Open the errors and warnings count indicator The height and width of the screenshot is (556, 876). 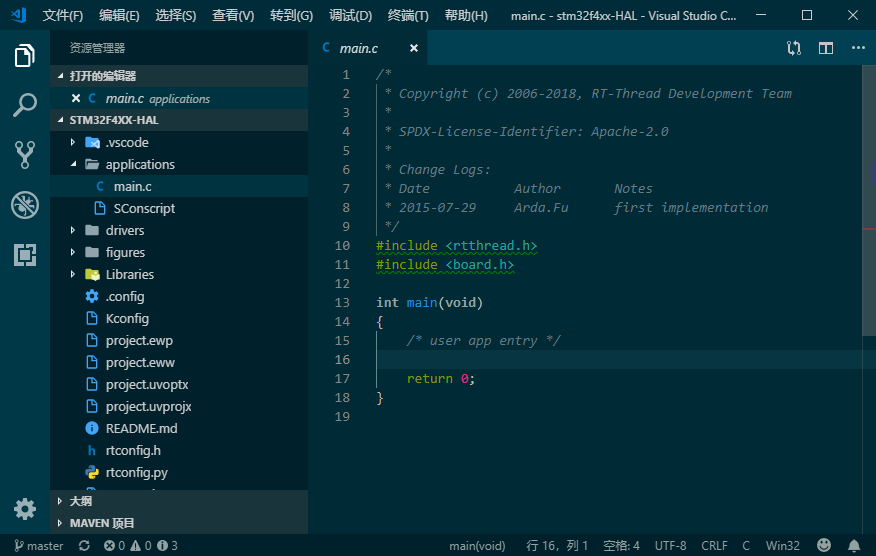(141, 545)
